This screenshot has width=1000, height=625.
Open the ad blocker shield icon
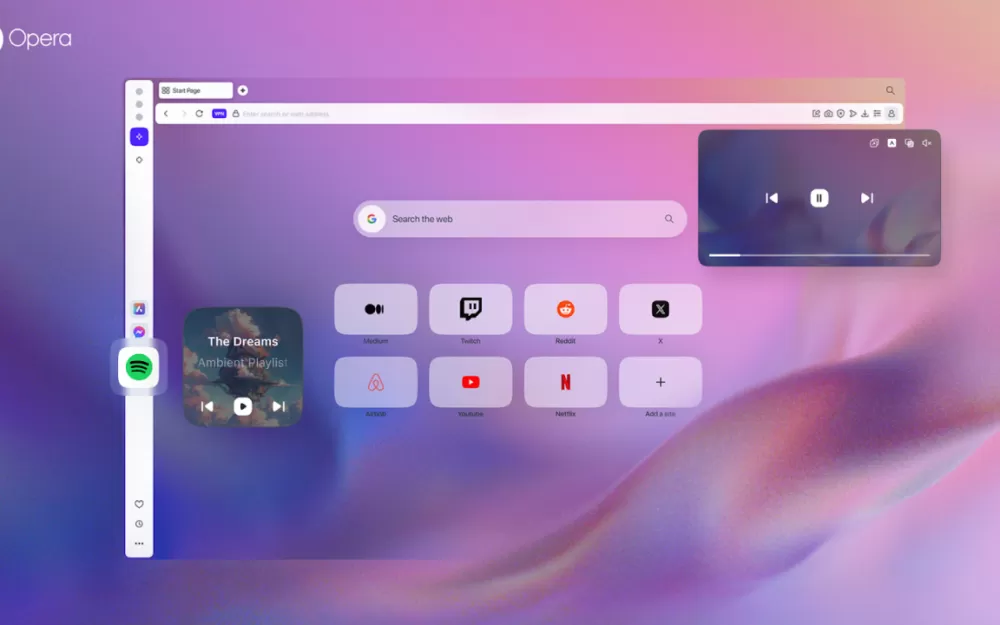841,114
